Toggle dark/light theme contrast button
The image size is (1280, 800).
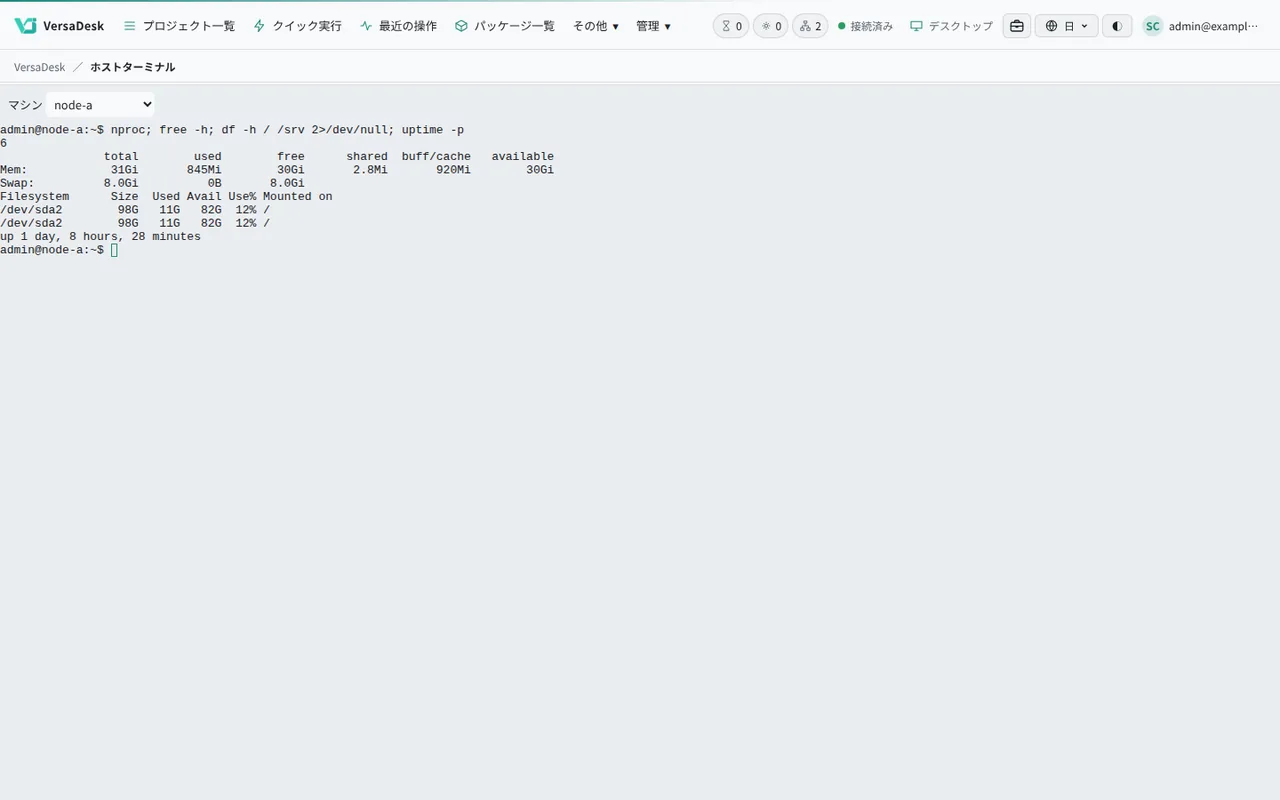1117,26
